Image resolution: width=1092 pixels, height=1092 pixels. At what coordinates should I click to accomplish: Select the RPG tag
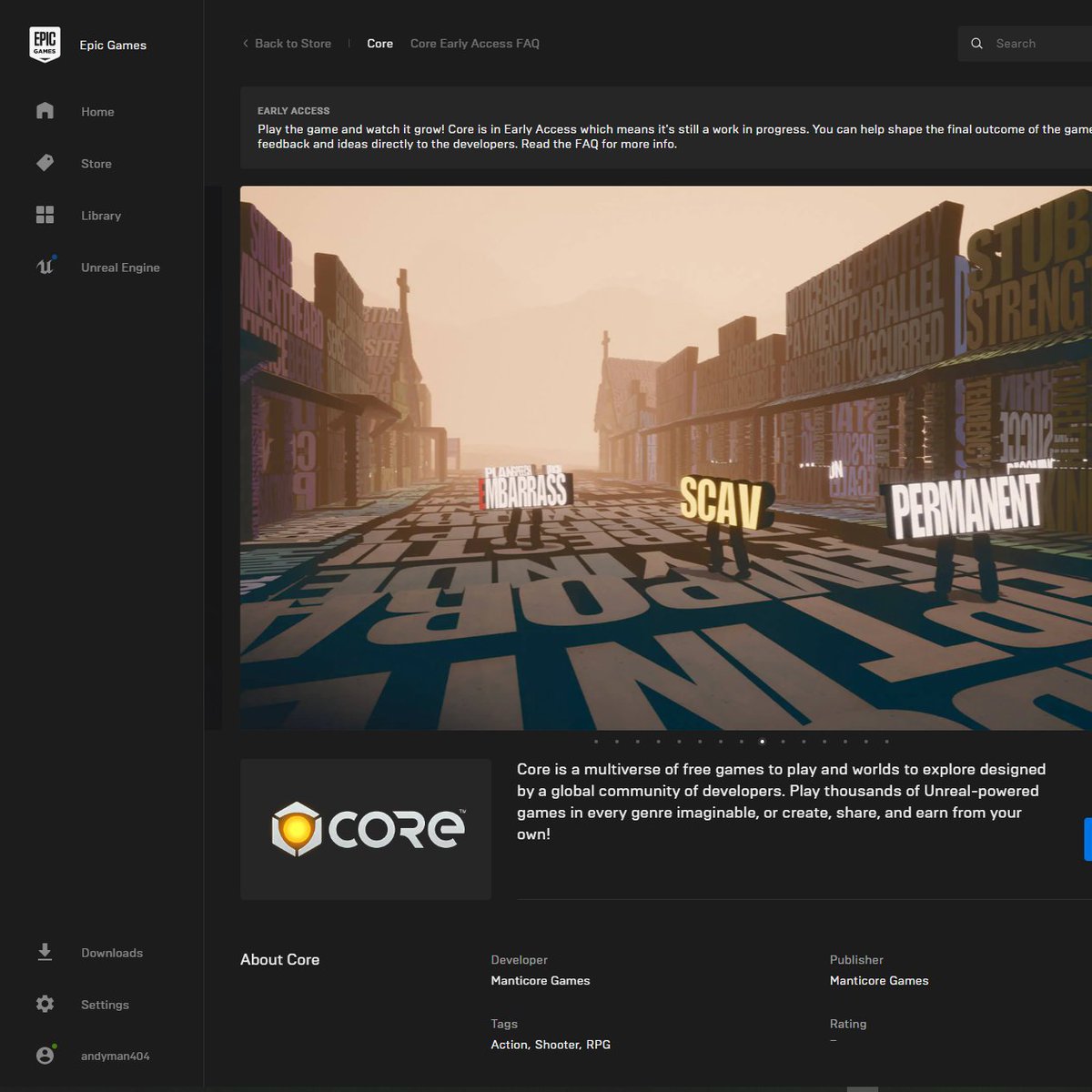(599, 1045)
